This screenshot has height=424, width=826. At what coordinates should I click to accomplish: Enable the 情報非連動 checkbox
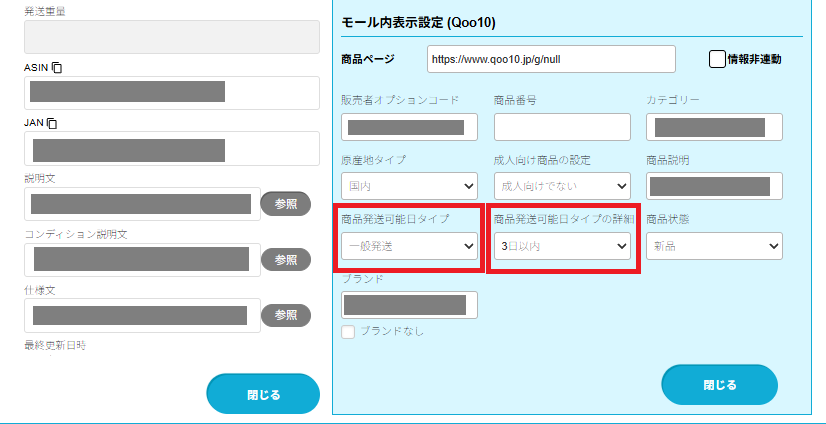pos(717,59)
